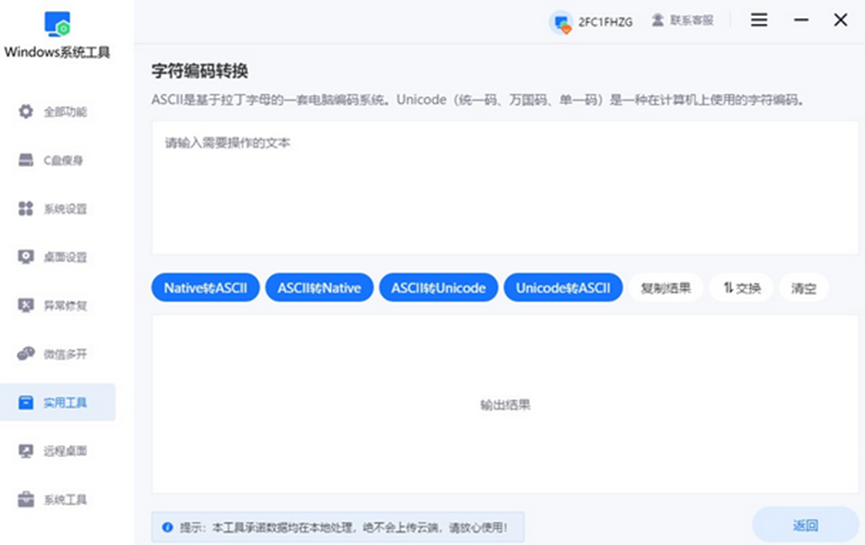Screen dimensions: 865x545
Task: Click the account avatar icon in header
Action: click(562, 23)
